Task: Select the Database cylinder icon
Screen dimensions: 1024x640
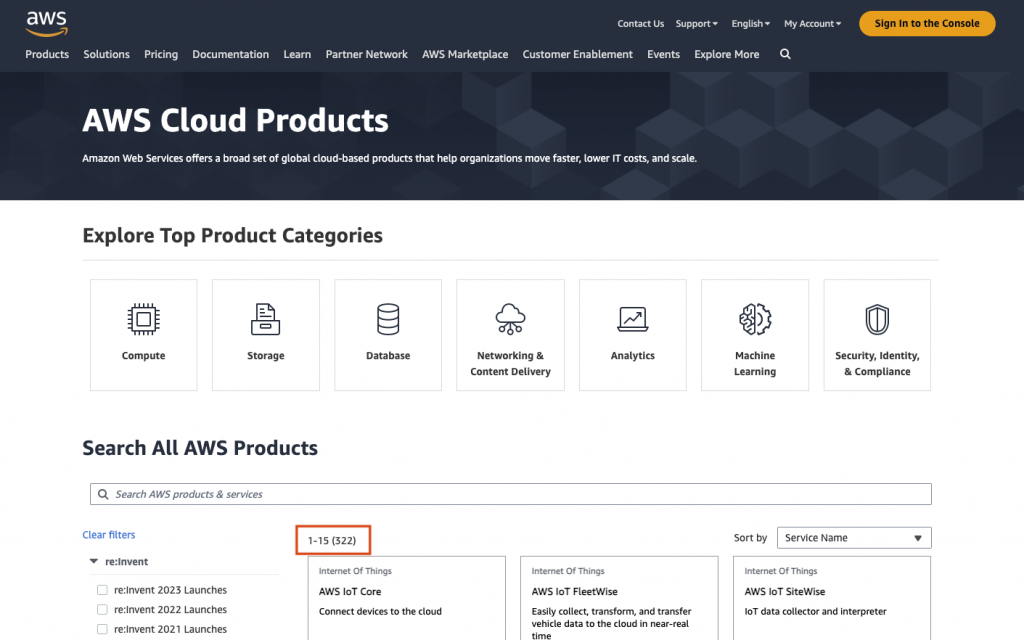Action: click(x=388, y=319)
